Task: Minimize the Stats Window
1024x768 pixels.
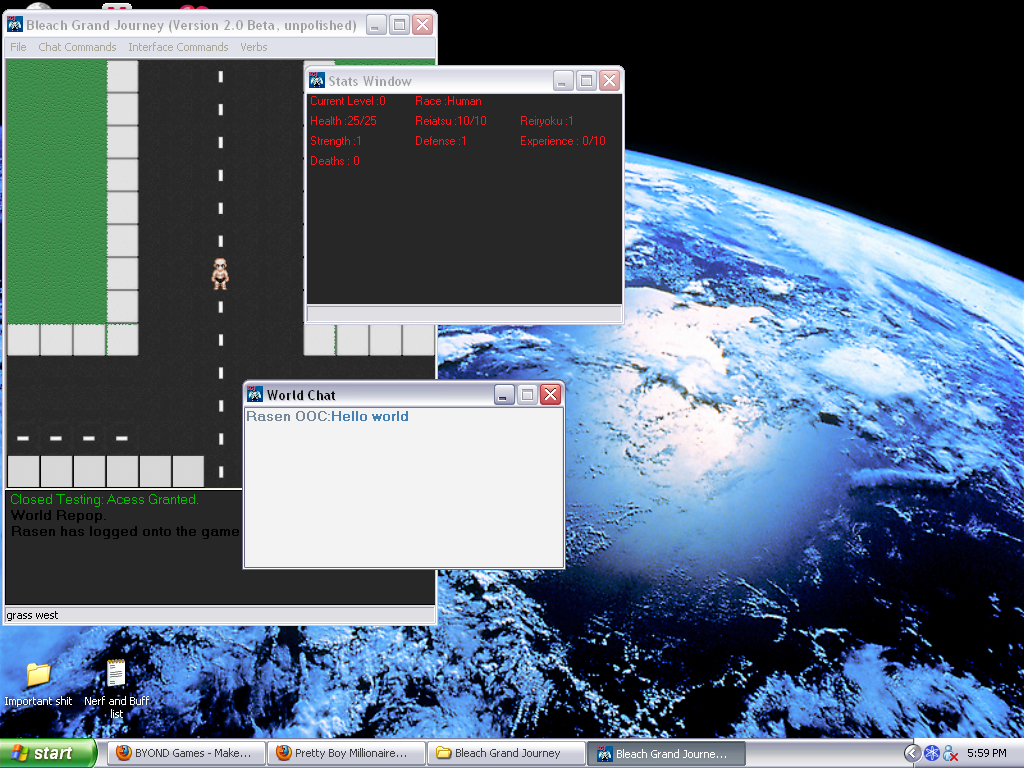Action: tap(563, 80)
